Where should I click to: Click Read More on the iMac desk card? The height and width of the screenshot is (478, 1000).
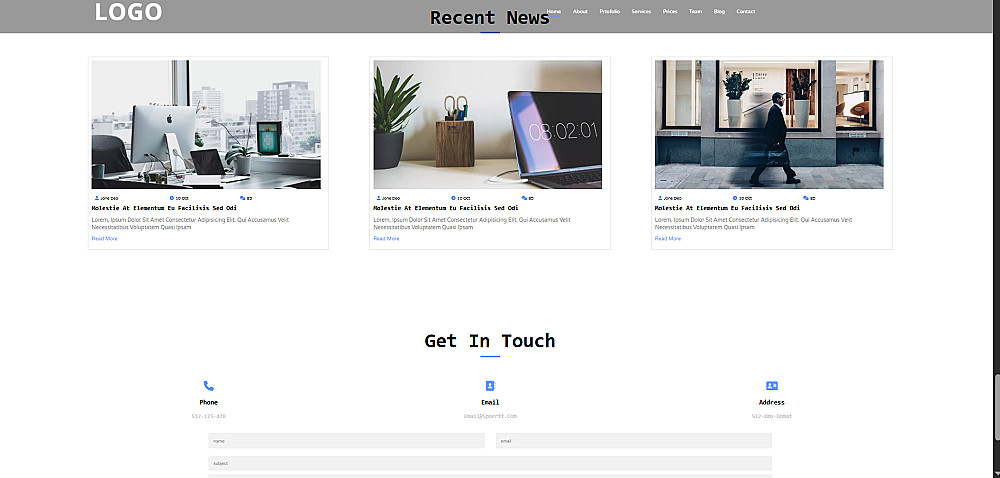105,238
